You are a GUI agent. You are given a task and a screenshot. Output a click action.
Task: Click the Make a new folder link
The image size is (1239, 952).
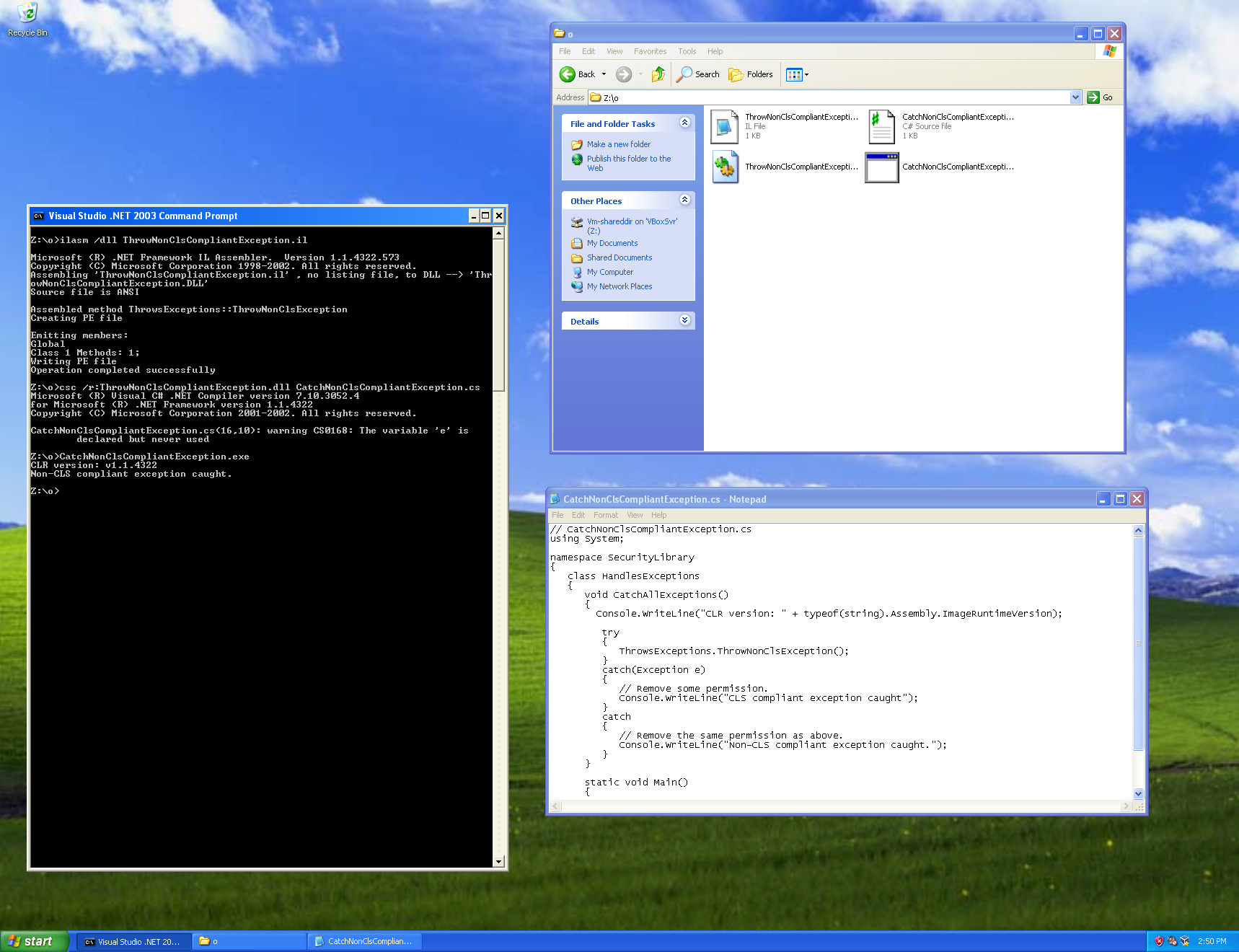click(618, 144)
